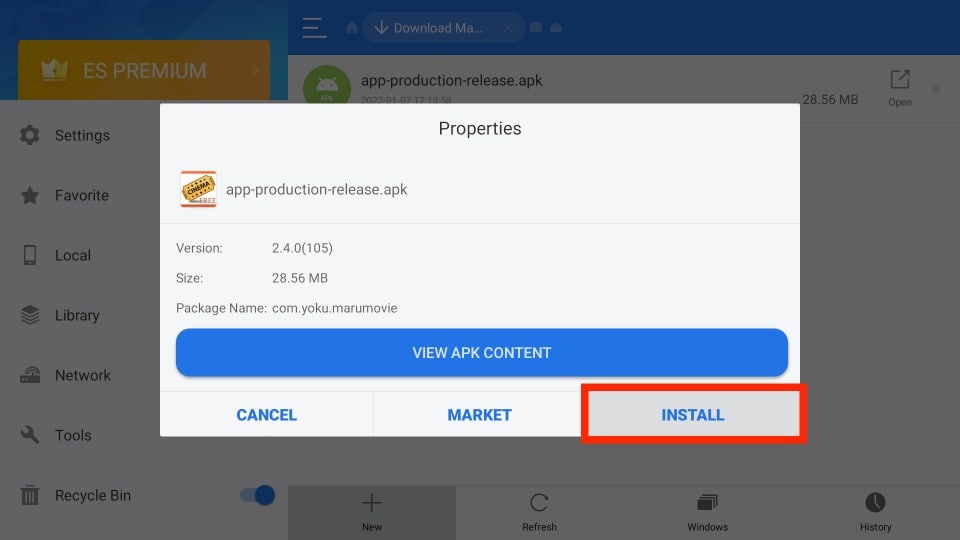Screen dimensions: 960x540
Task: Open Tools in sidebar
Action: click(73, 435)
